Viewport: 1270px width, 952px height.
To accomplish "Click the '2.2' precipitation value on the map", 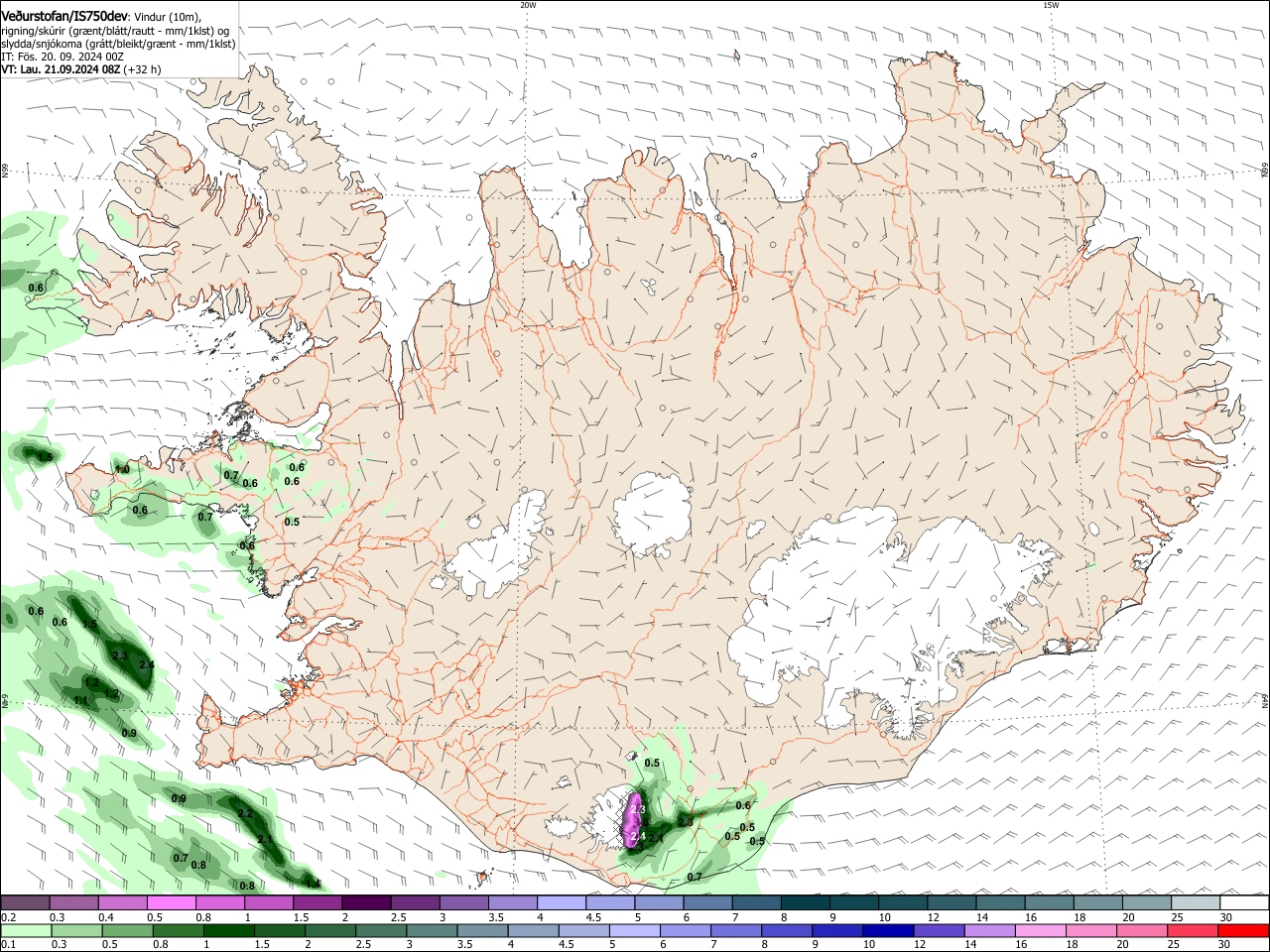I will [245, 813].
